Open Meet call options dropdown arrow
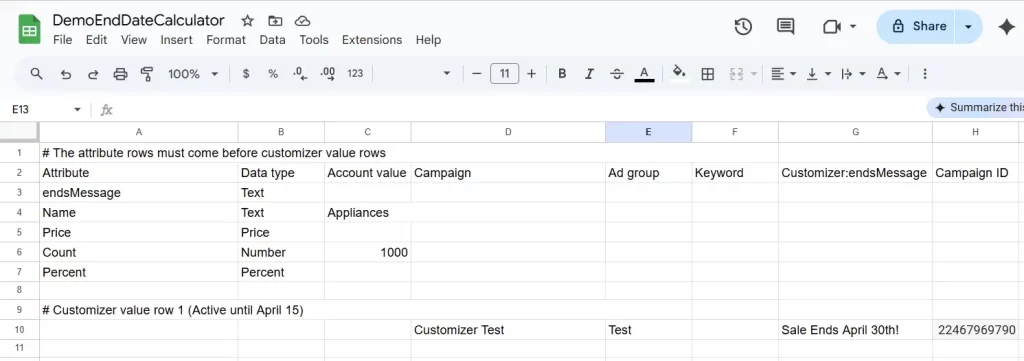This screenshot has width=1024, height=361. coord(853,27)
